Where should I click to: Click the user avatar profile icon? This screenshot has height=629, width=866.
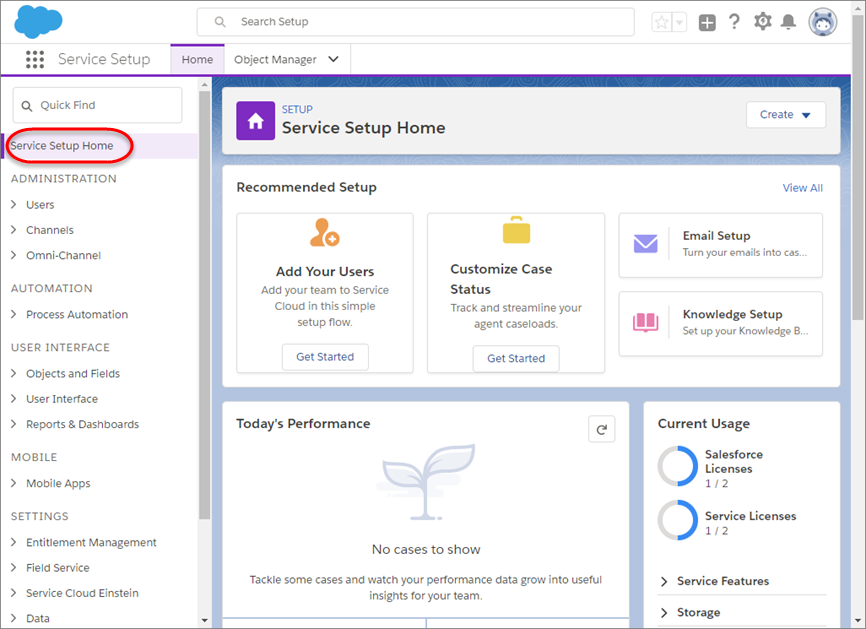point(823,22)
